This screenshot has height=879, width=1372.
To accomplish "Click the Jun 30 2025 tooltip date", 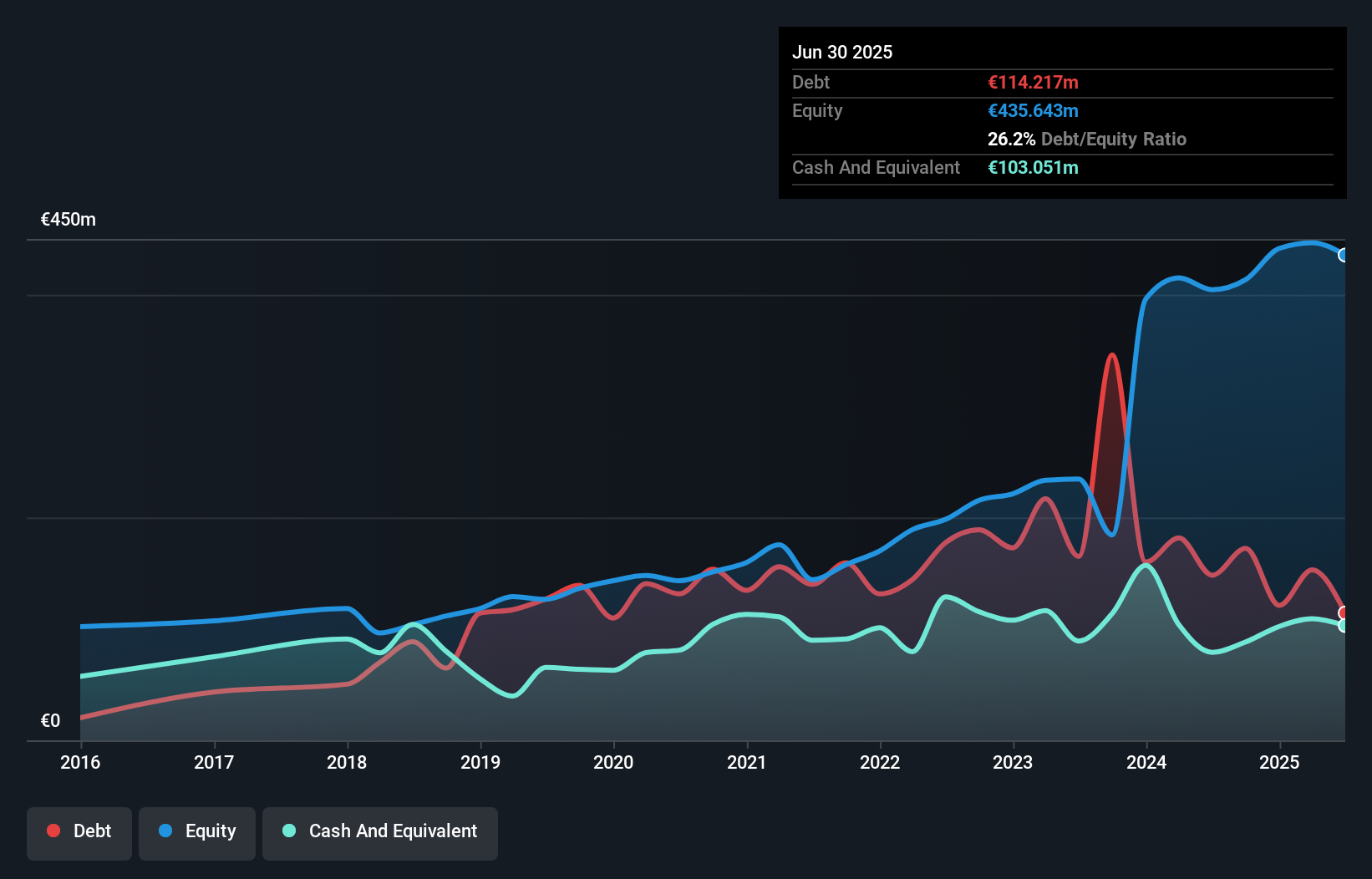I will click(842, 53).
